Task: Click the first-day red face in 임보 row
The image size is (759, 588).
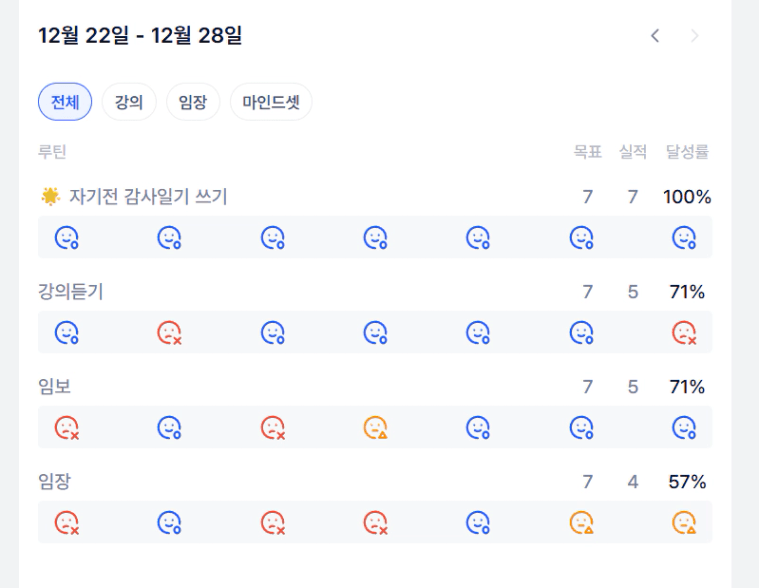Action: (67, 428)
